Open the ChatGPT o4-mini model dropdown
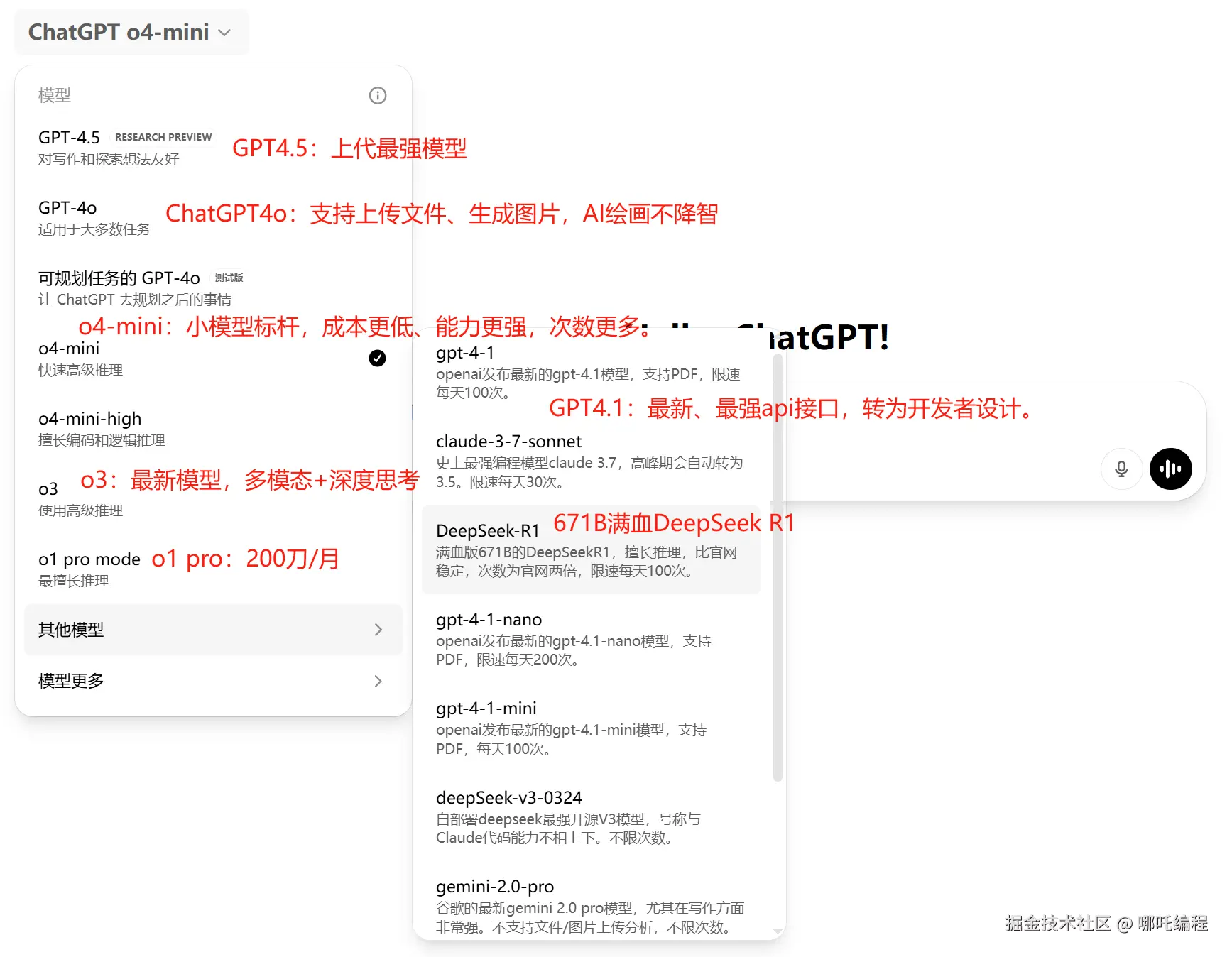Viewport: 1232px width, 957px height. pos(224,32)
